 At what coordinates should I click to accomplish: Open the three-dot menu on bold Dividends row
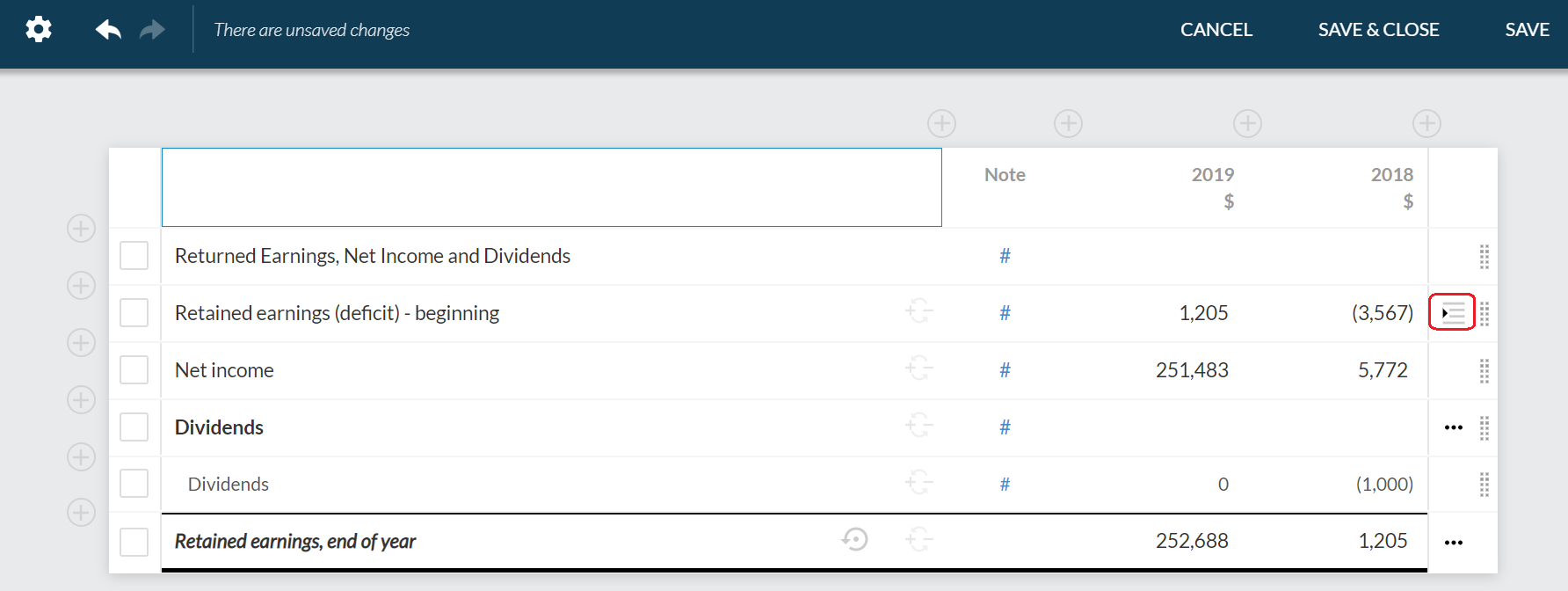coord(1453,427)
